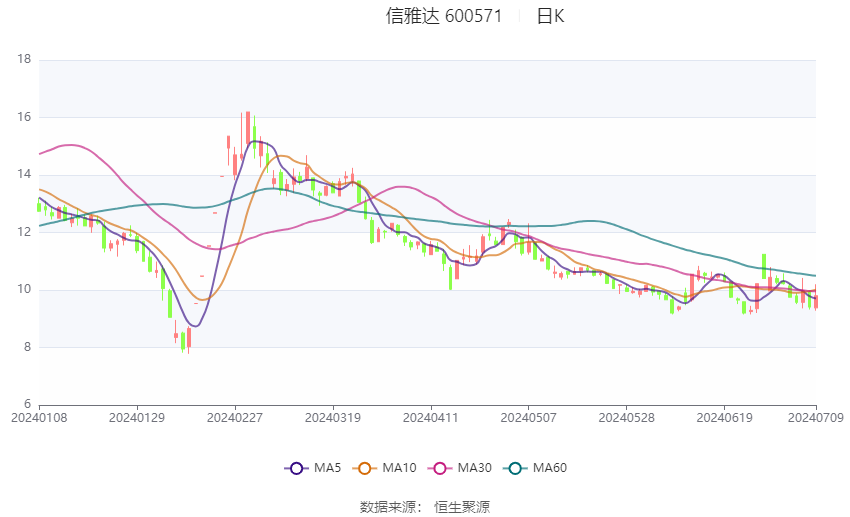The image size is (850, 517).
Task: Toggle the MA5 legend series
Action: pos(313,468)
